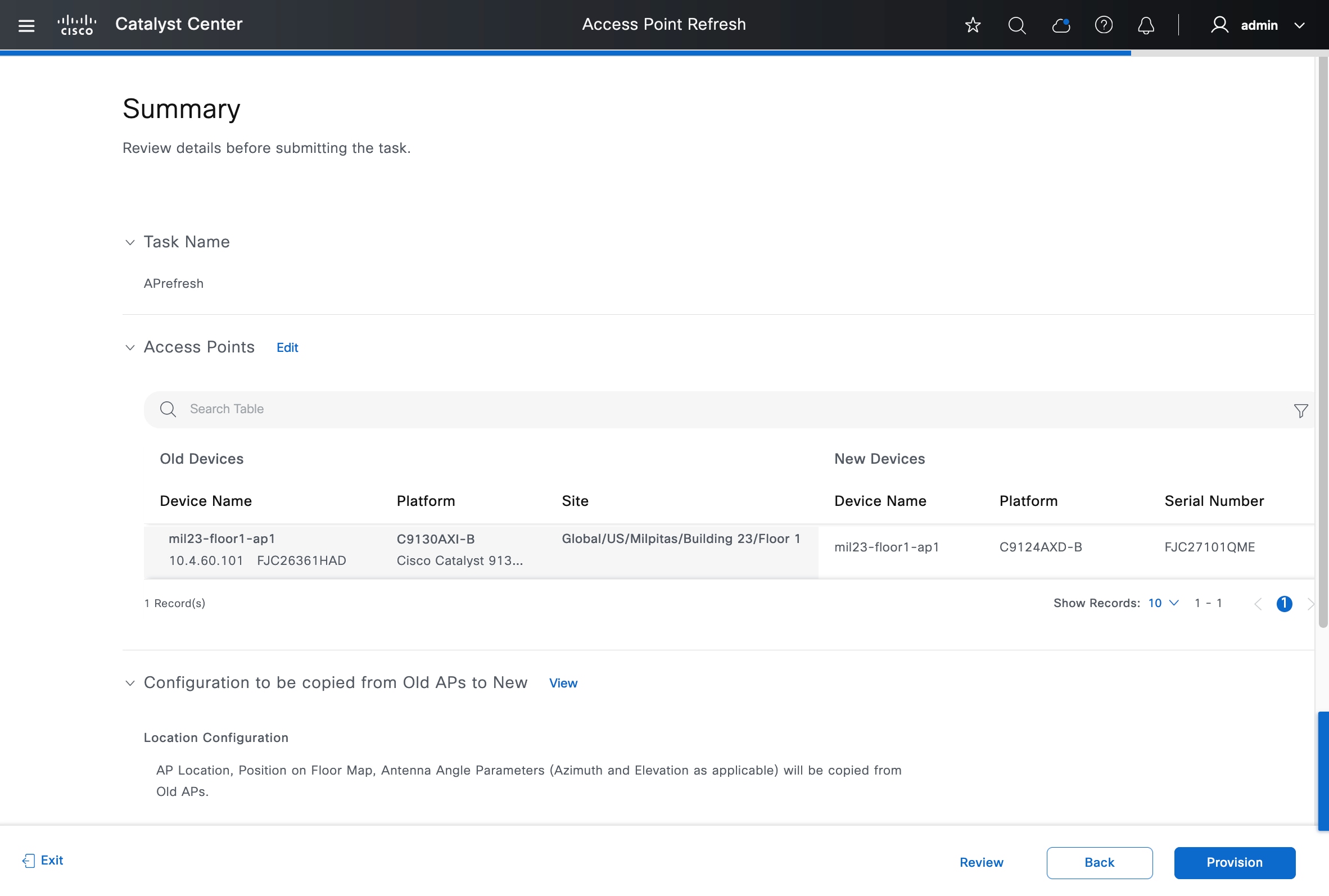The image size is (1329, 896).
Task: Collapse the Access Points section
Action: (130, 347)
